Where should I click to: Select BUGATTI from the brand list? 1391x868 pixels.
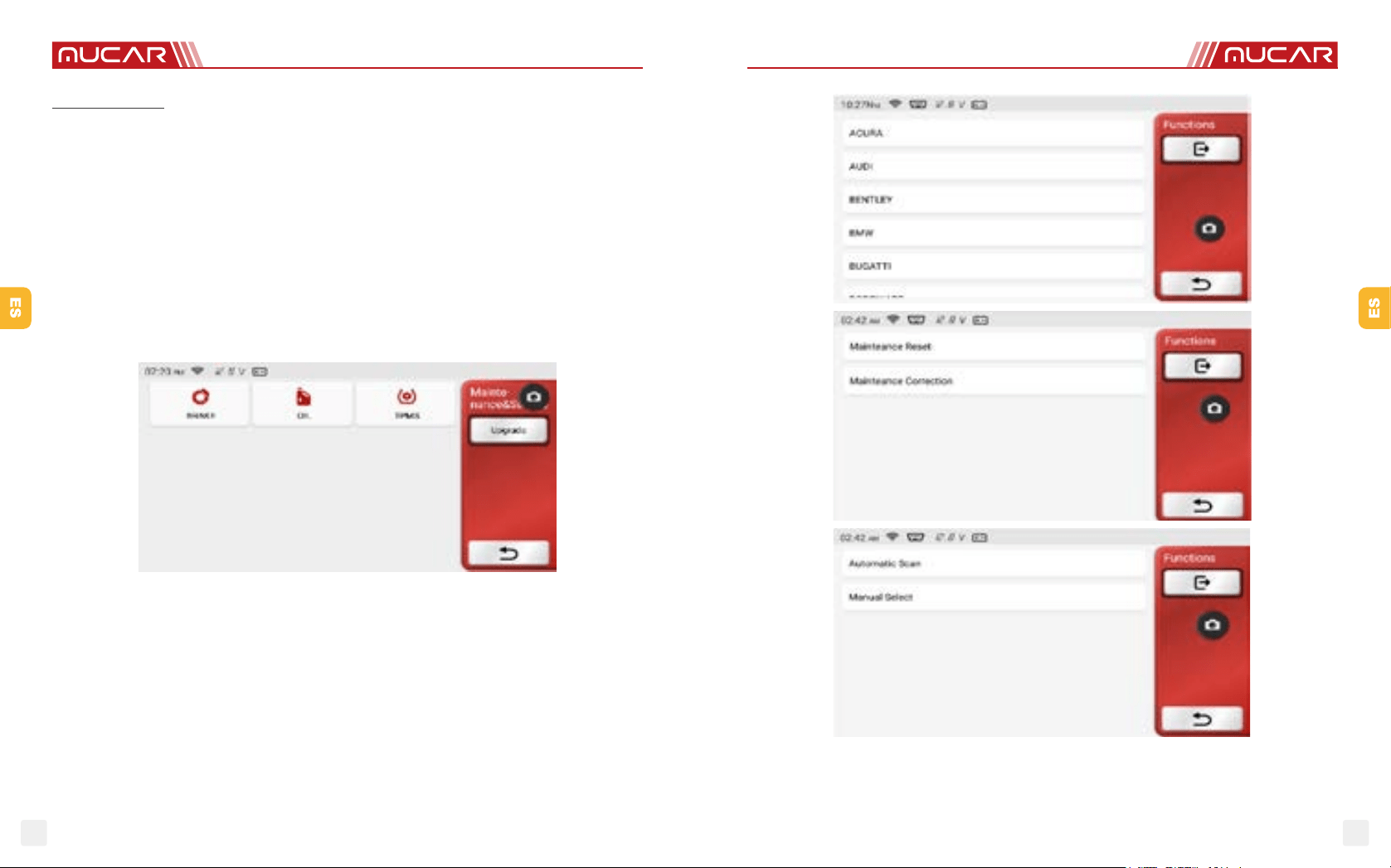click(x=994, y=266)
